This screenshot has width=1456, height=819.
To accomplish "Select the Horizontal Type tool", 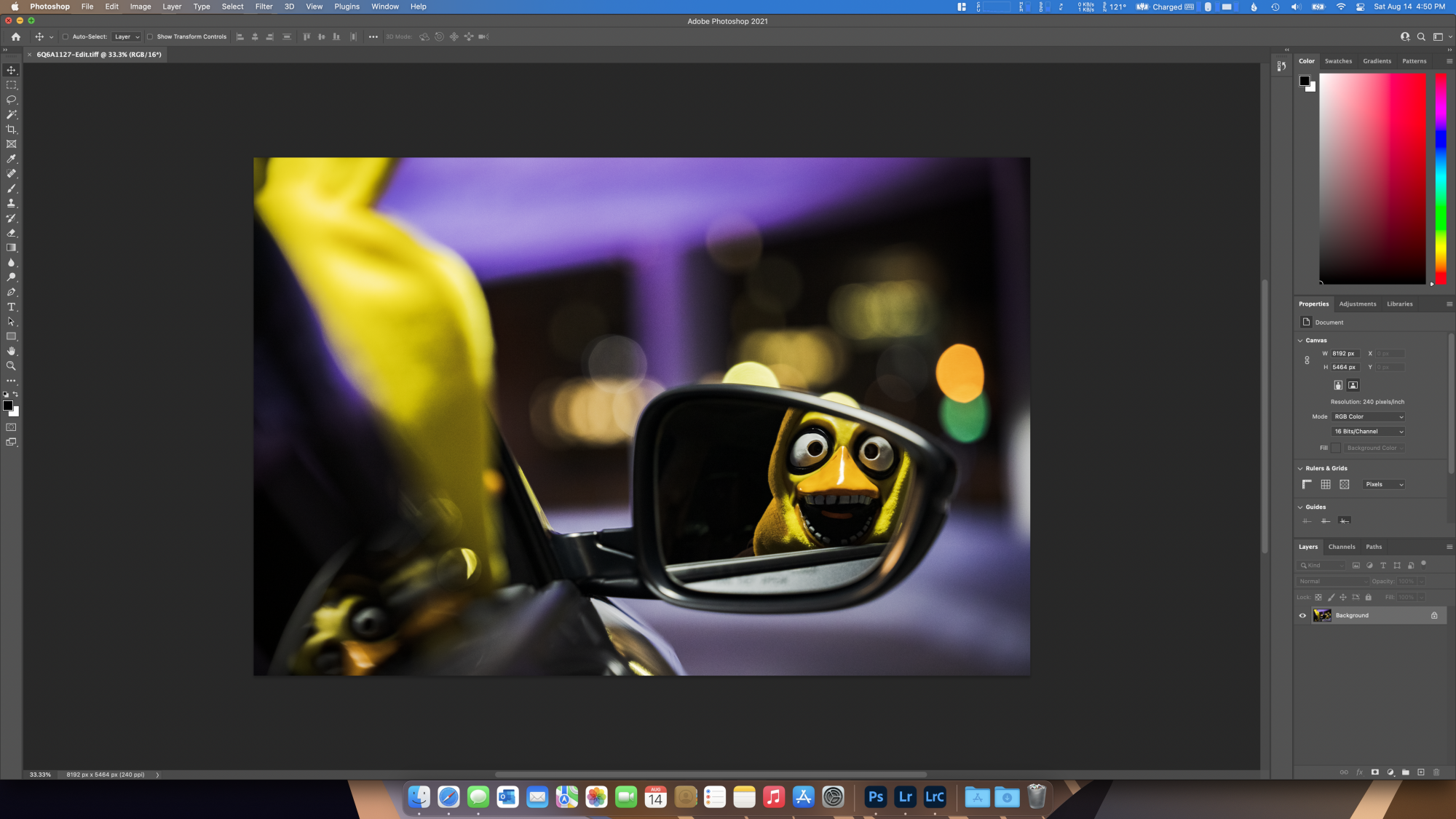I will [11, 307].
